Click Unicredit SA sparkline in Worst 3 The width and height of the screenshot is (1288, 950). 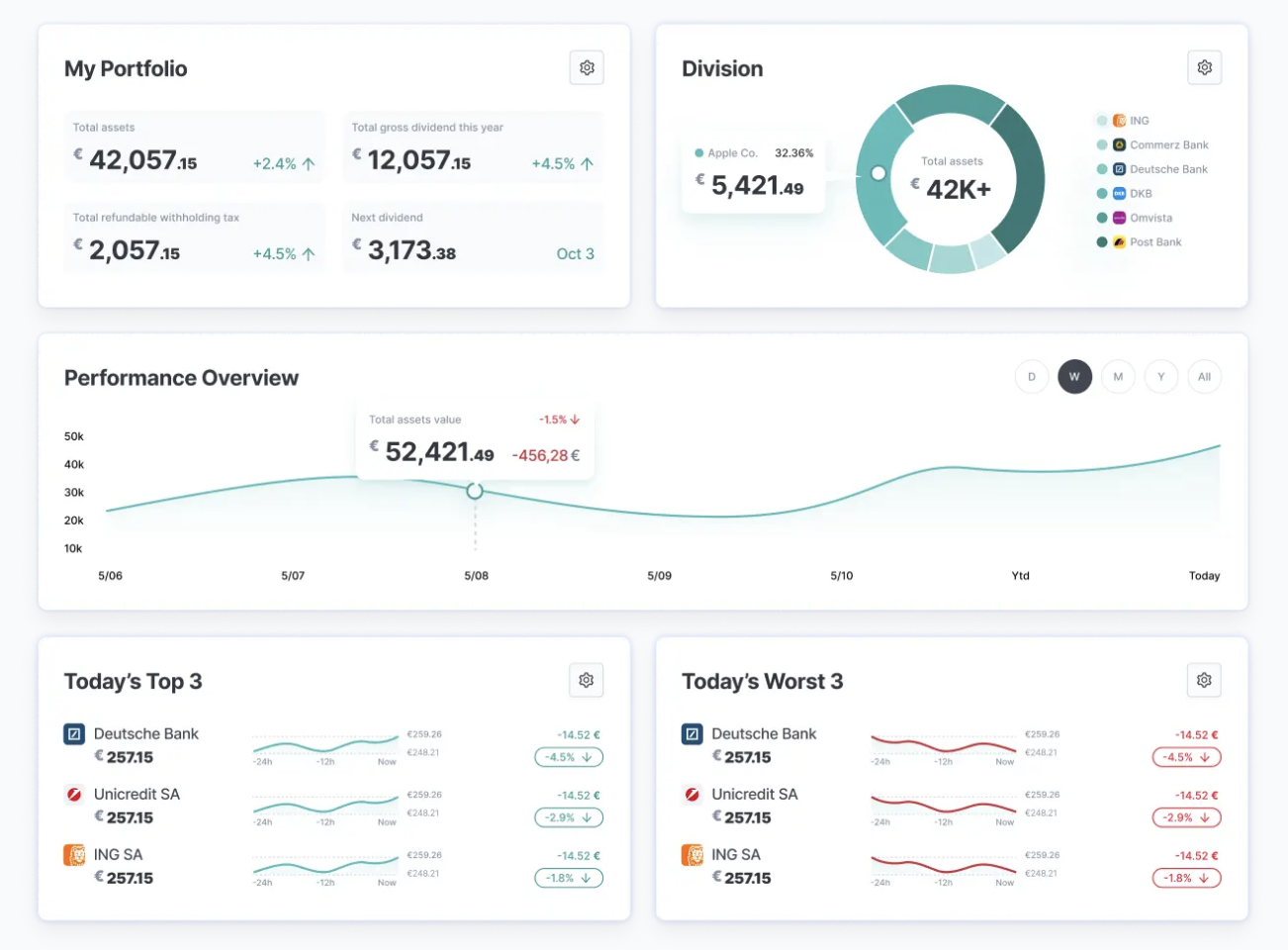click(x=943, y=806)
